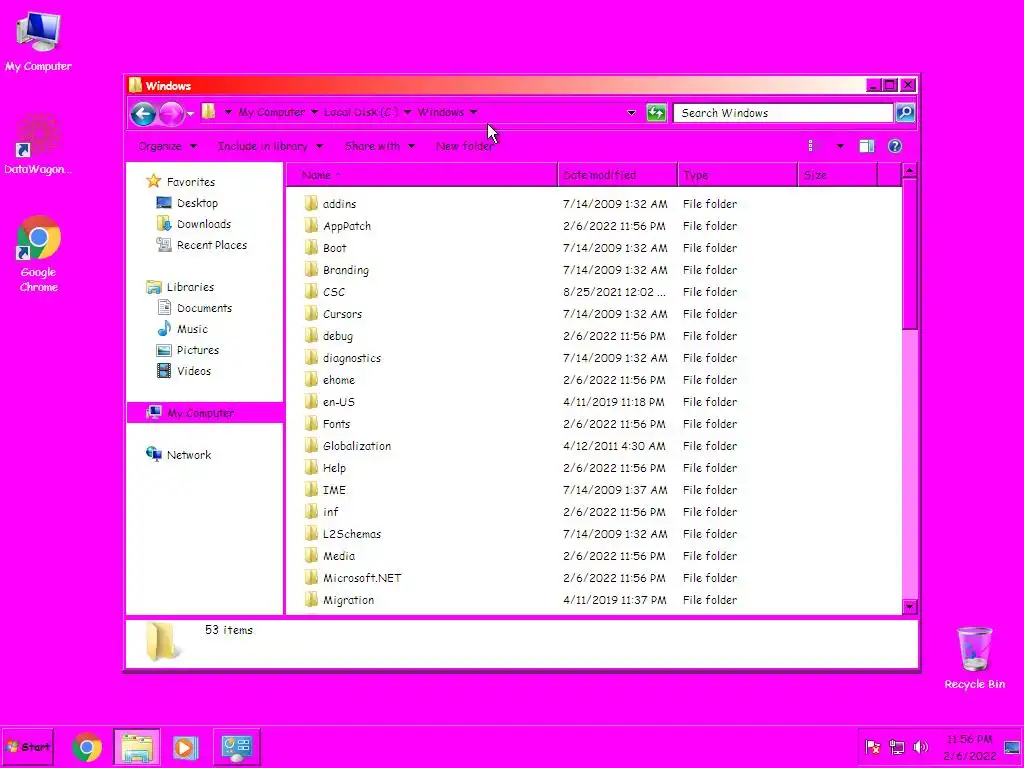Open the Videos library
Image resolution: width=1024 pixels, height=768 pixels.
tap(194, 371)
